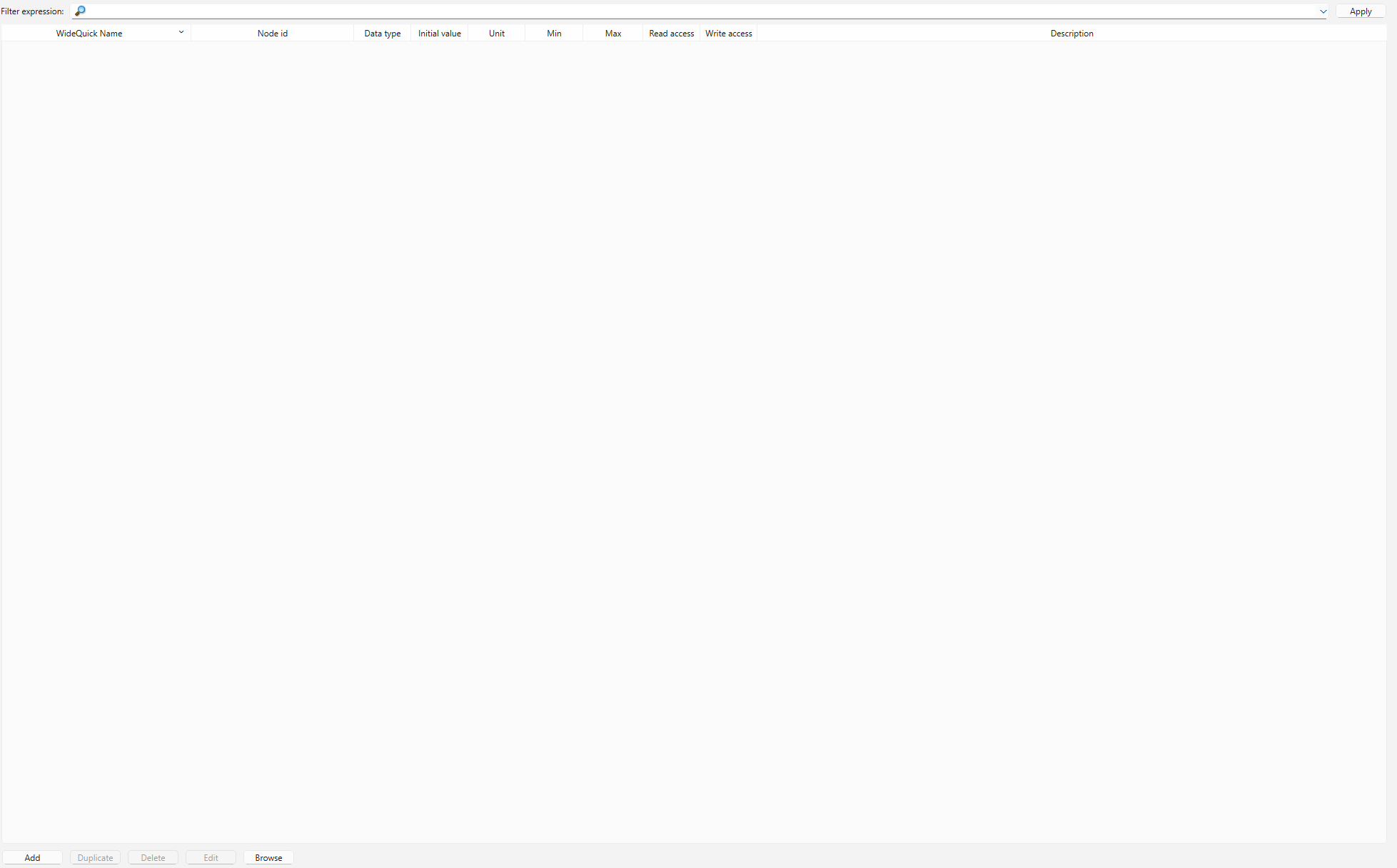Click the Apply button
The height and width of the screenshot is (868, 1397).
(x=1360, y=11)
